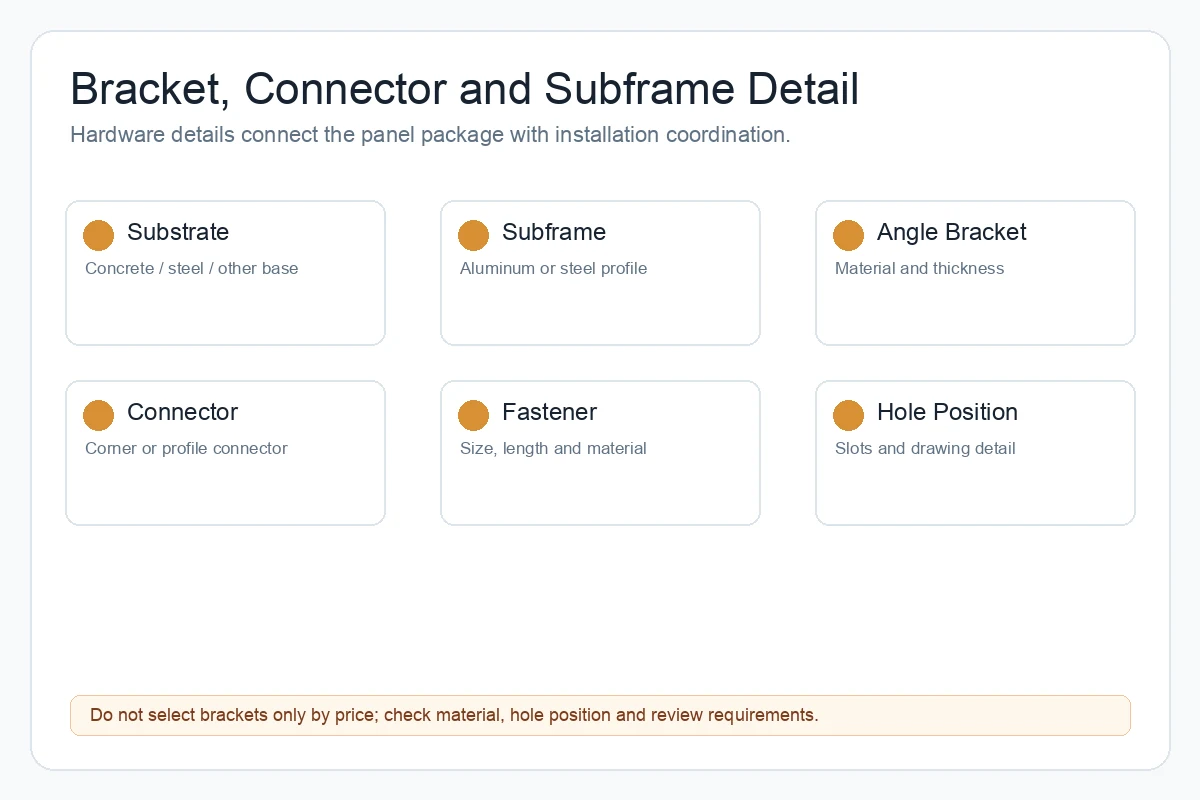Click 'Aluminum or steel profile' description
The width and height of the screenshot is (1200, 800).
click(x=553, y=268)
